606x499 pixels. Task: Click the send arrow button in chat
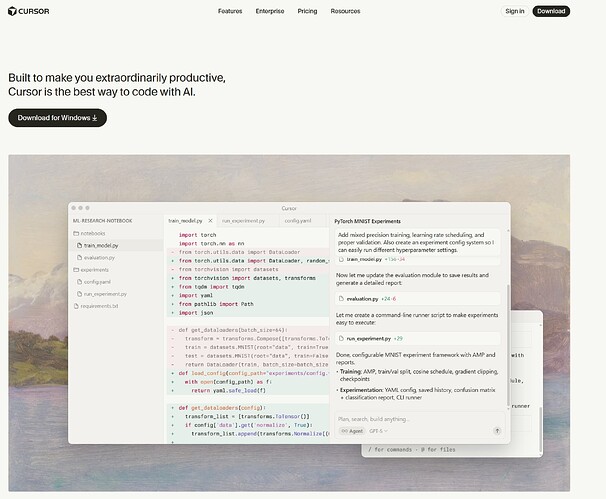click(x=497, y=431)
